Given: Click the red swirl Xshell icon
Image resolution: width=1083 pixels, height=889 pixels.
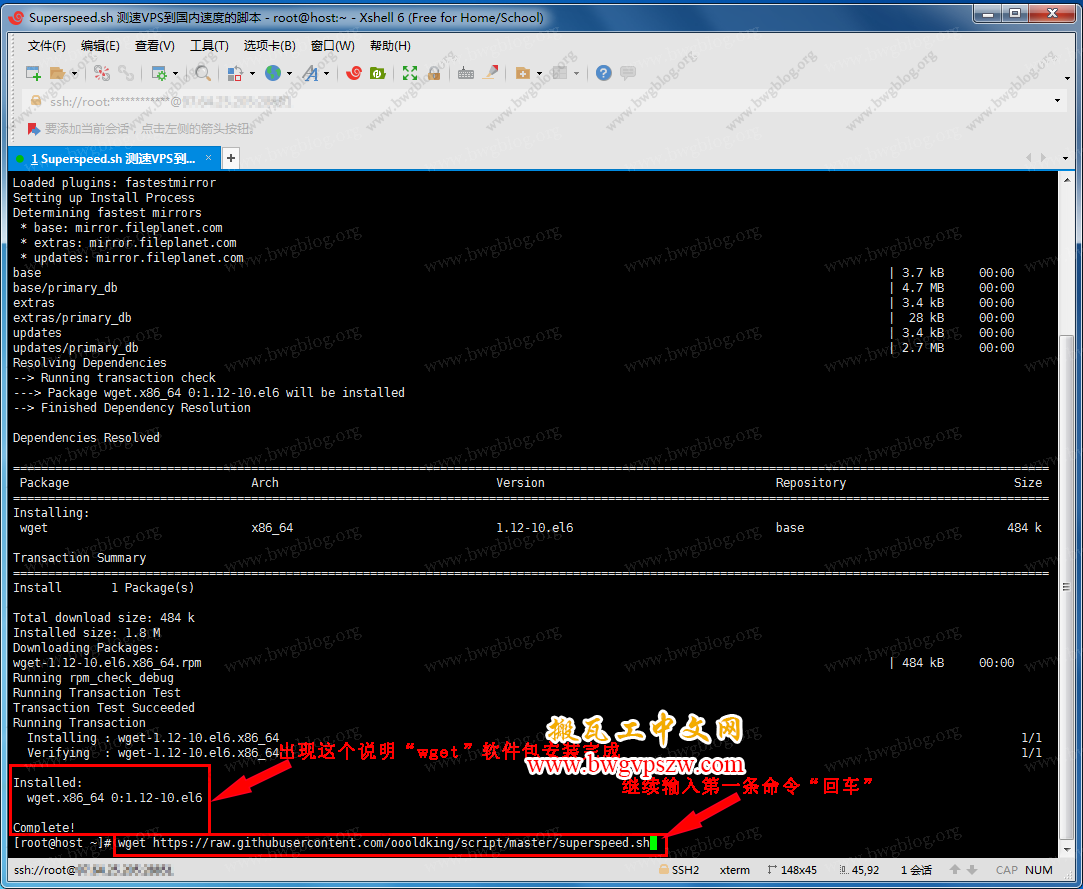Looking at the screenshot, I should 354,73.
